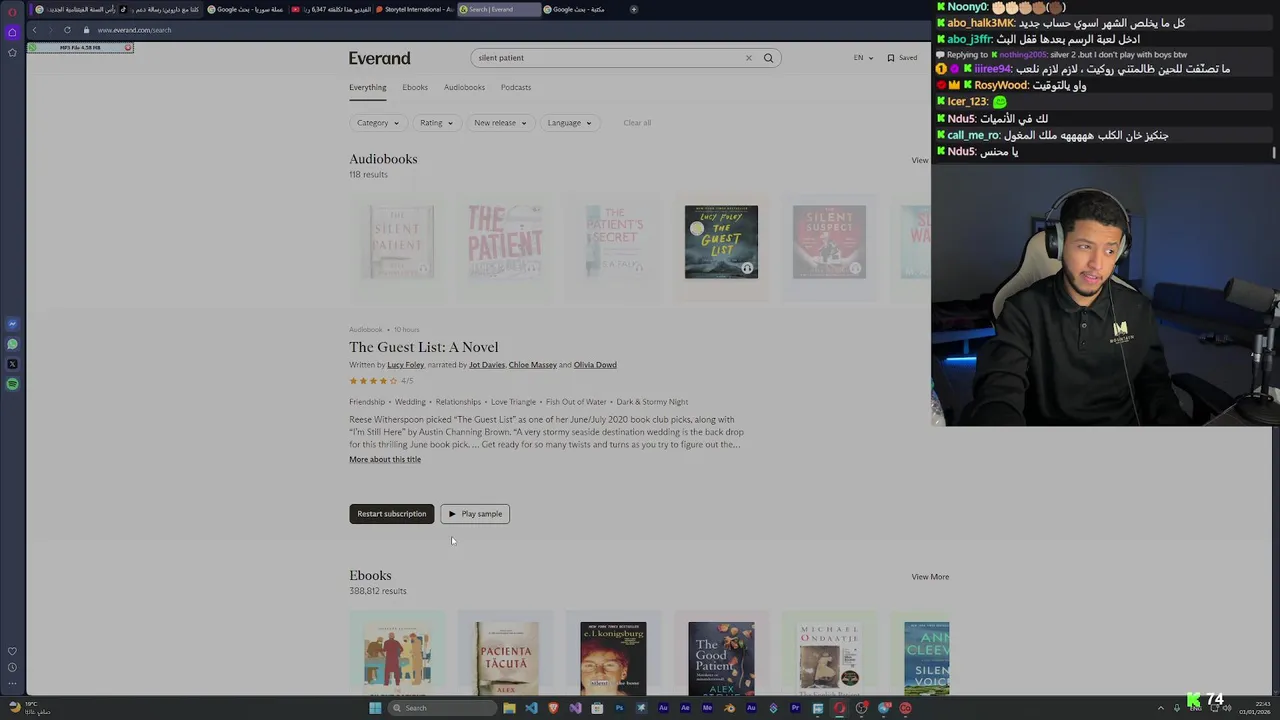Open Spotify in Opera sidebar
This screenshot has height=720, width=1280.
point(12,384)
